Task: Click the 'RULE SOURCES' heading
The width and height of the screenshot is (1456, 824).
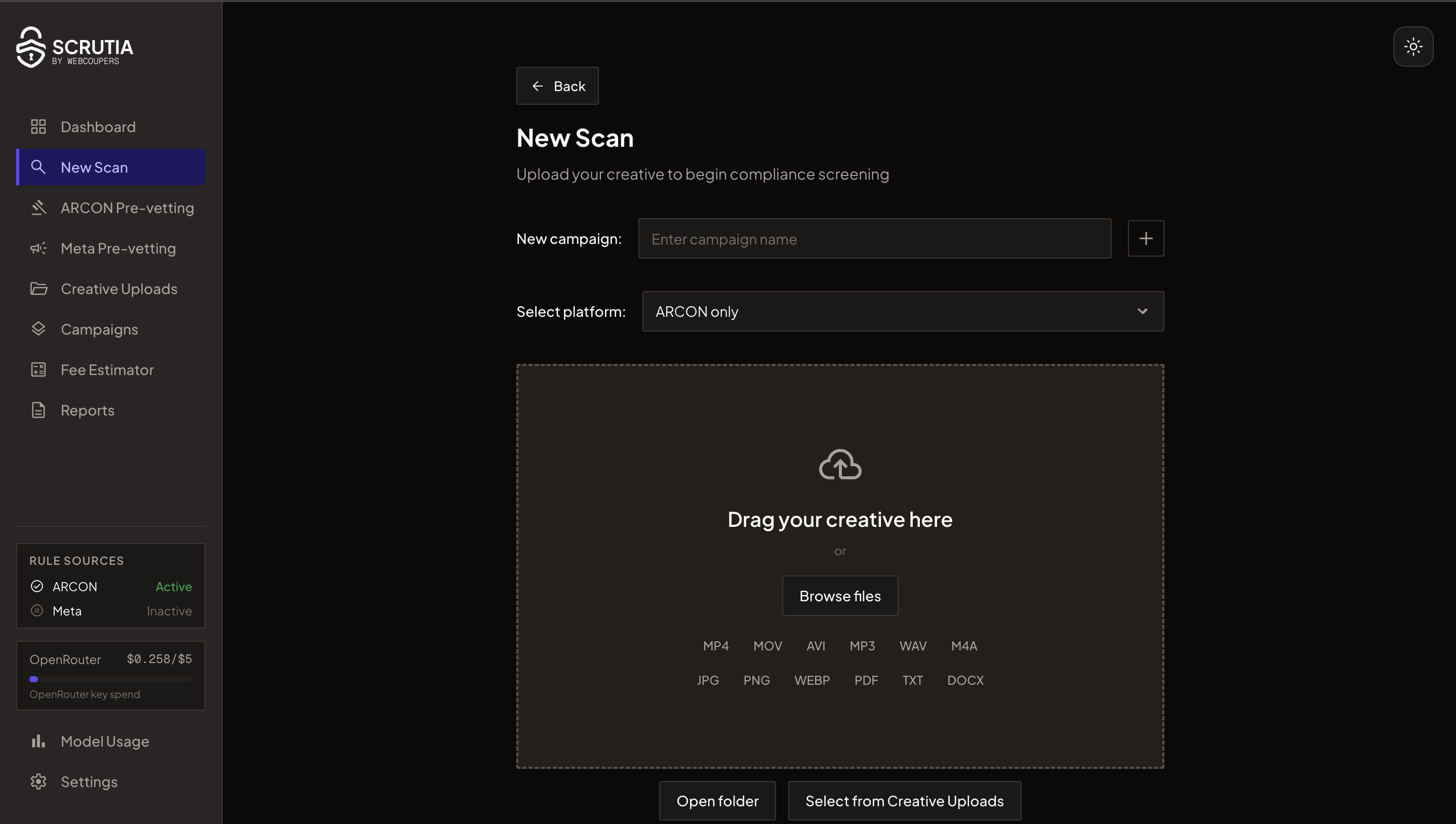Action: coord(76,561)
